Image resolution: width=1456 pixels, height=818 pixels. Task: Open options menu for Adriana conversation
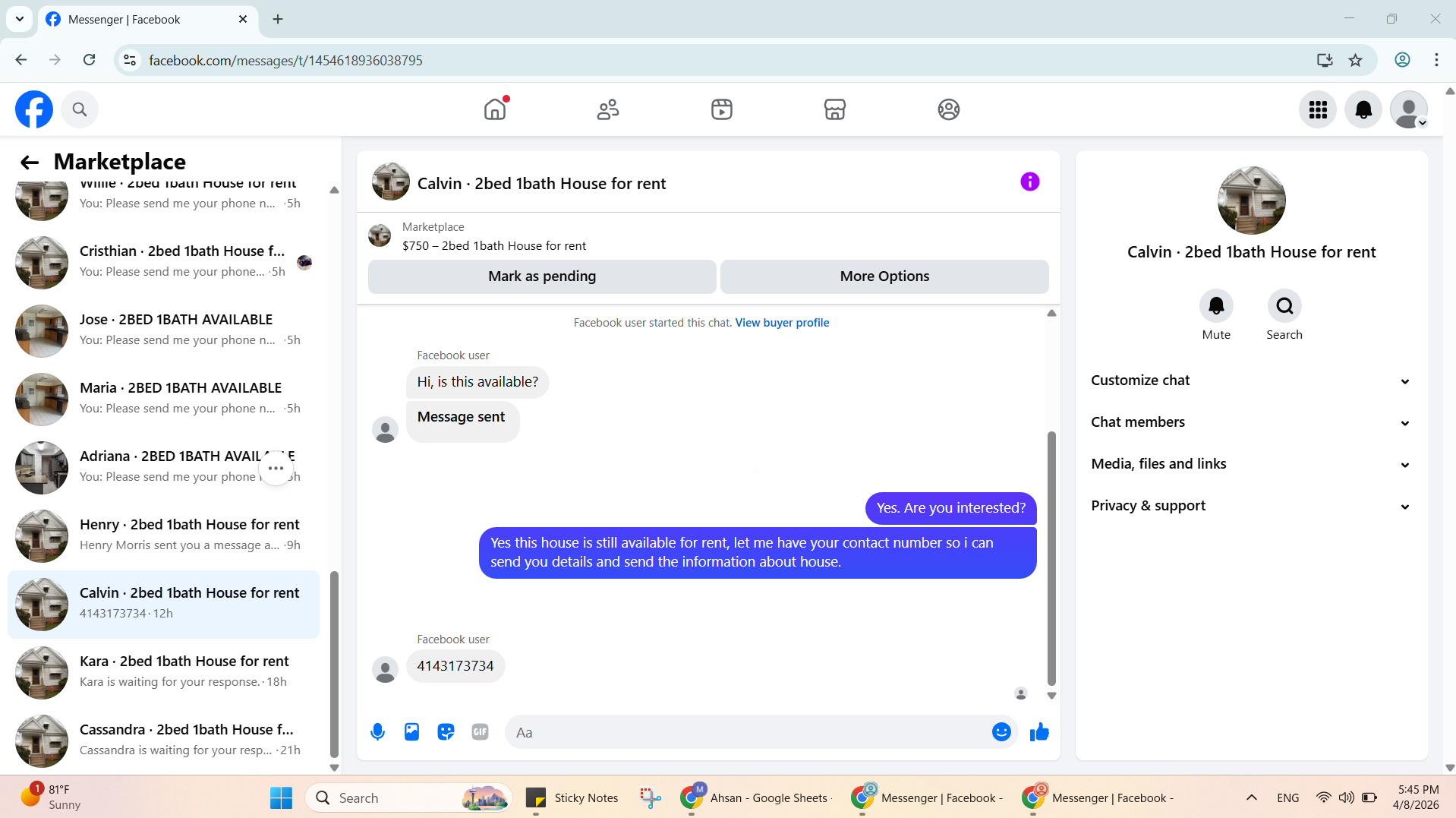276,468
